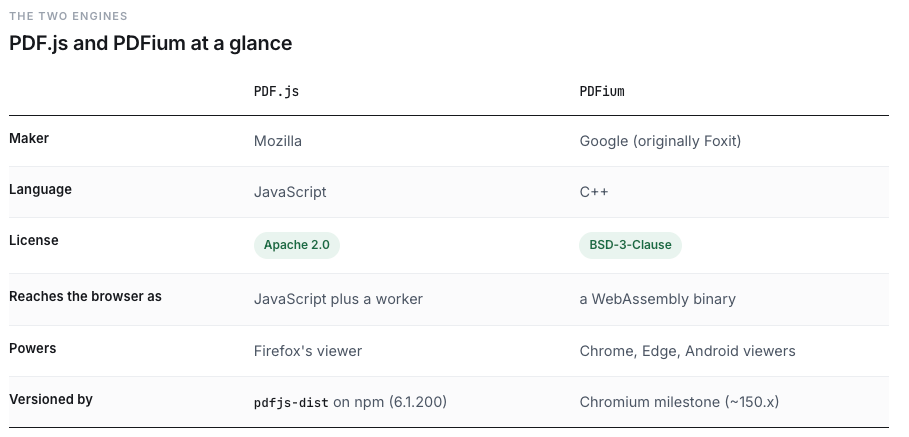Click the 'Powers' row label
909x437 pixels.
(32, 348)
